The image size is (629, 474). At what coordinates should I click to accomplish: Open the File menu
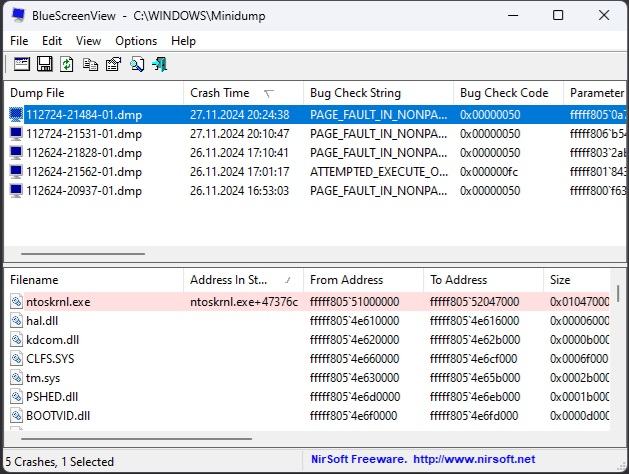point(19,41)
